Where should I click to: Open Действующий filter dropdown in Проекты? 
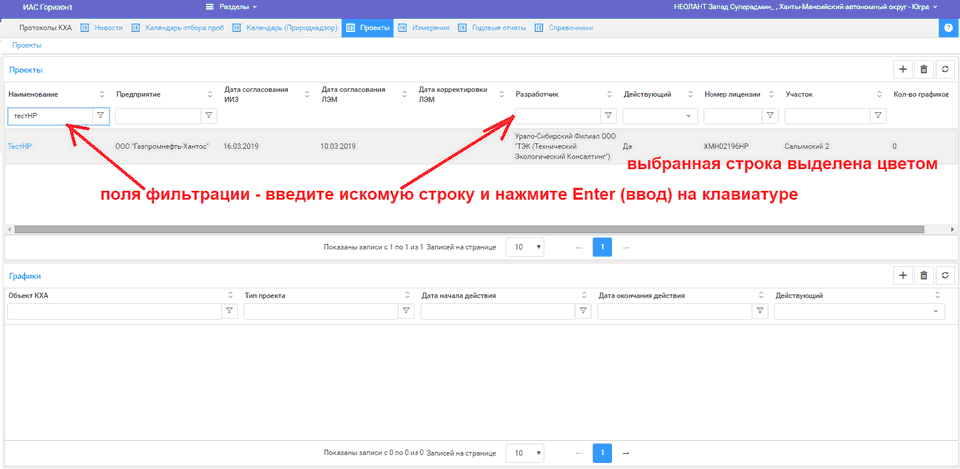[660, 116]
